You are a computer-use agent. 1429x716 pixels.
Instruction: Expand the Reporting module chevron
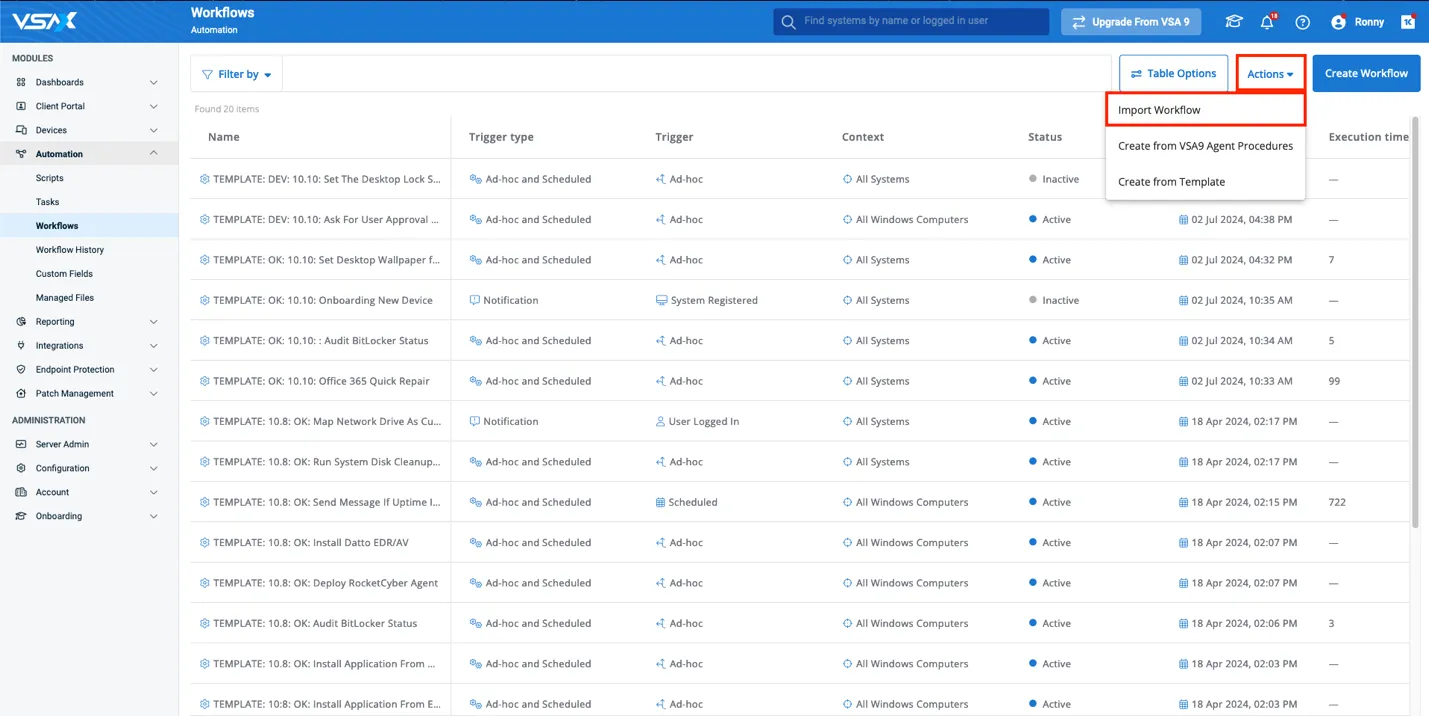(x=153, y=322)
